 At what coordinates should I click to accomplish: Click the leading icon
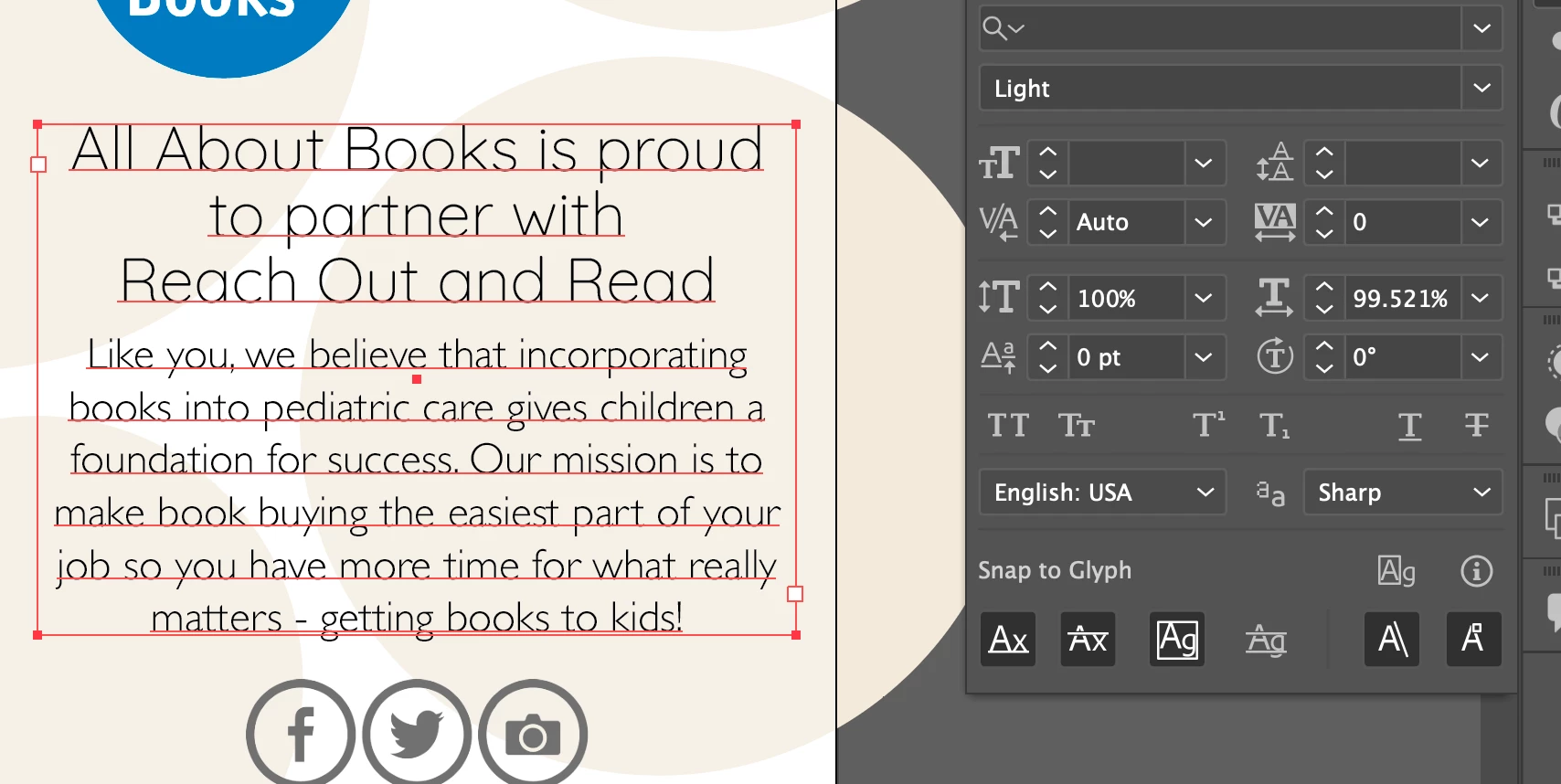[x=1275, y=163]
